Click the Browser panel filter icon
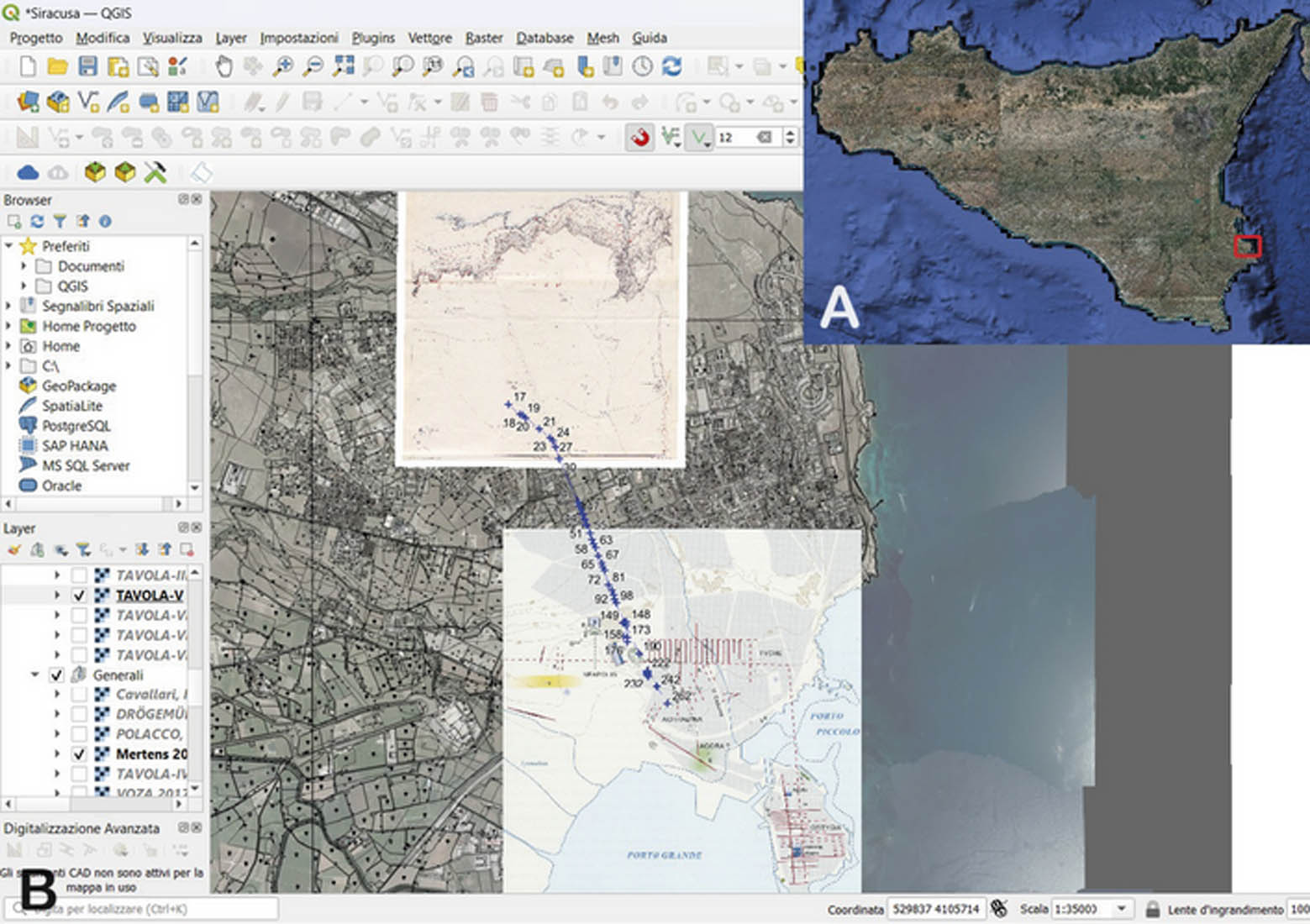The image size is (1310, 924). click(x=60, y=222)
